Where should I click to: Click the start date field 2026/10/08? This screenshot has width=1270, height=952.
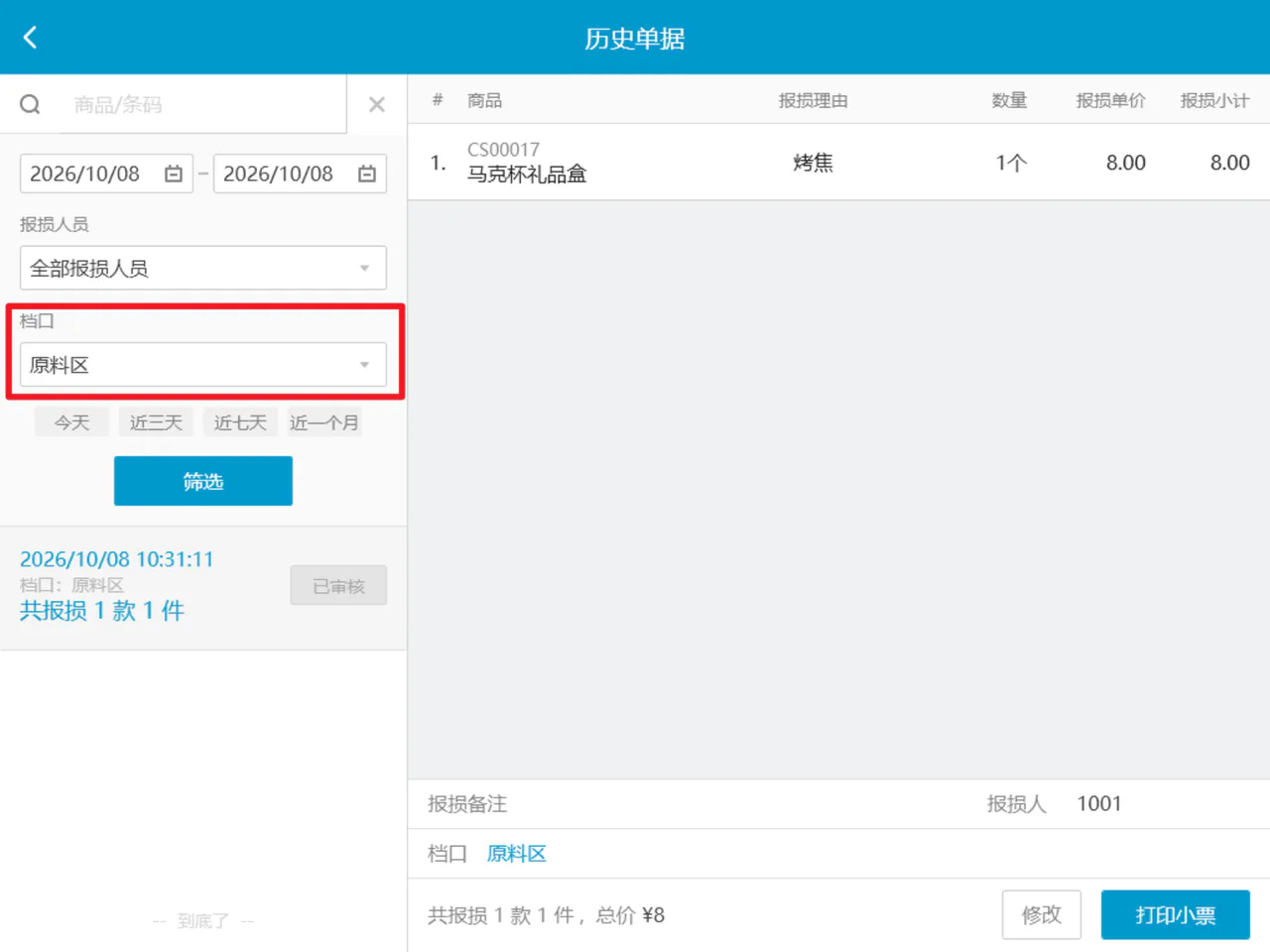click(x=106, y=174)
